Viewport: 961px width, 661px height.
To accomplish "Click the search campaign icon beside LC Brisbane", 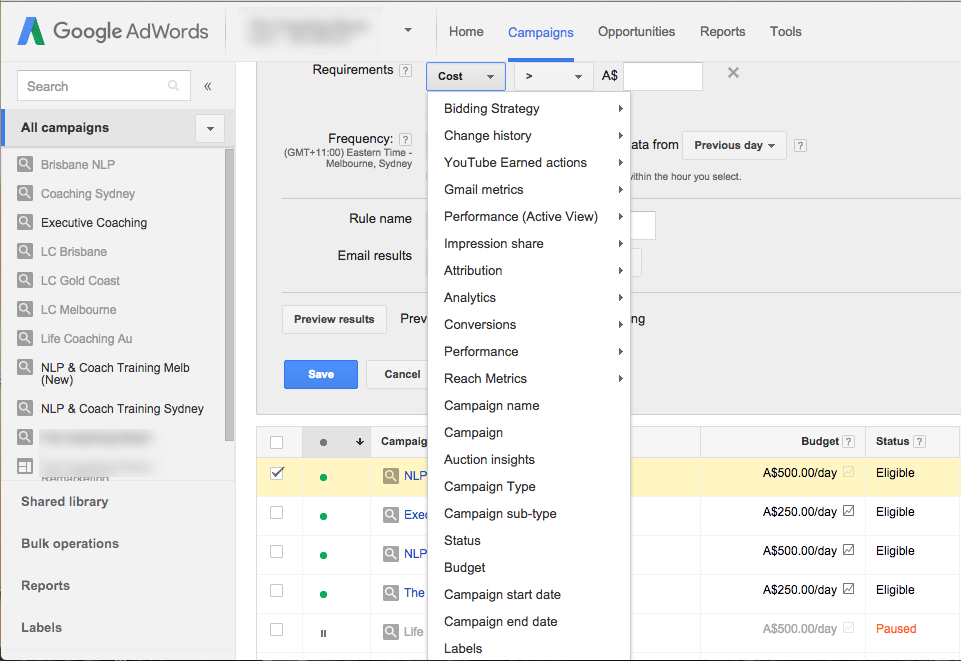I will point(25,251).
